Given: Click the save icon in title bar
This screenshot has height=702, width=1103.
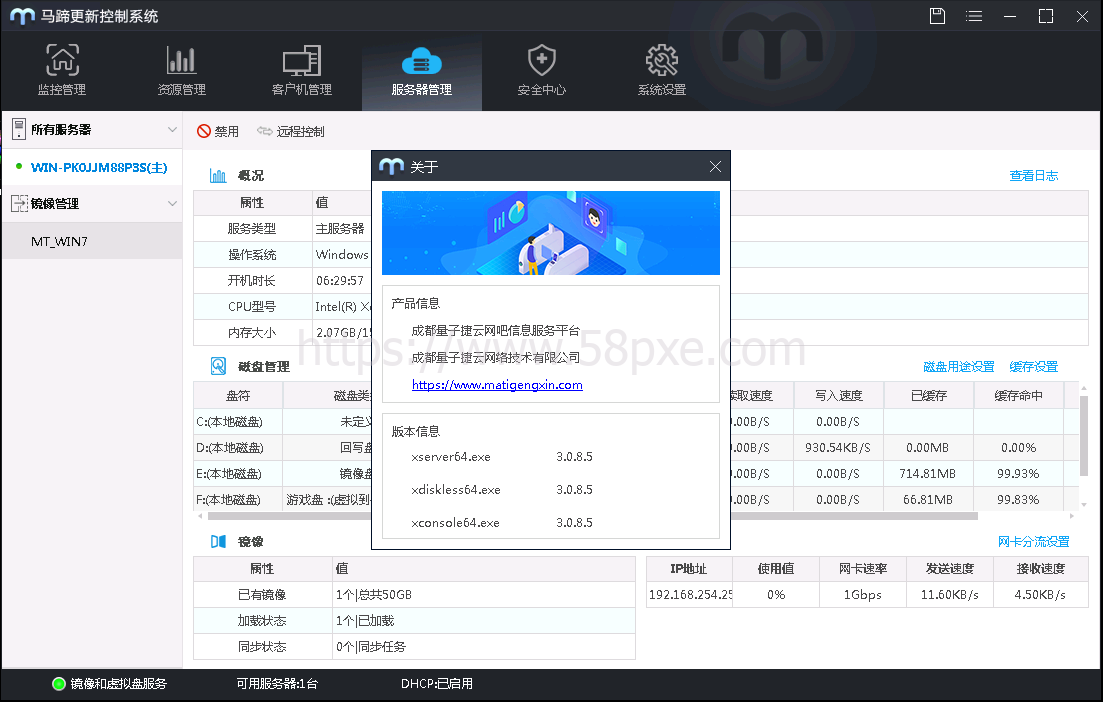Looking at the screenshot, I should tap(937, 16).
